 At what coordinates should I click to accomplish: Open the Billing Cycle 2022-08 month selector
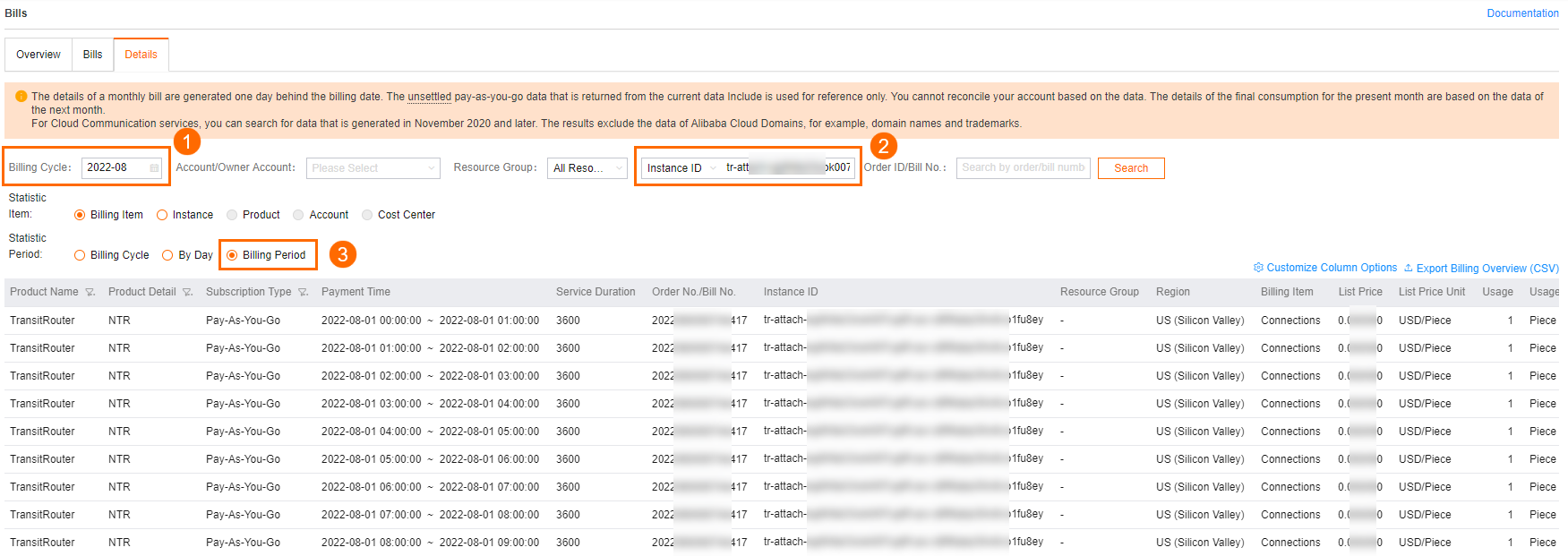122,167
